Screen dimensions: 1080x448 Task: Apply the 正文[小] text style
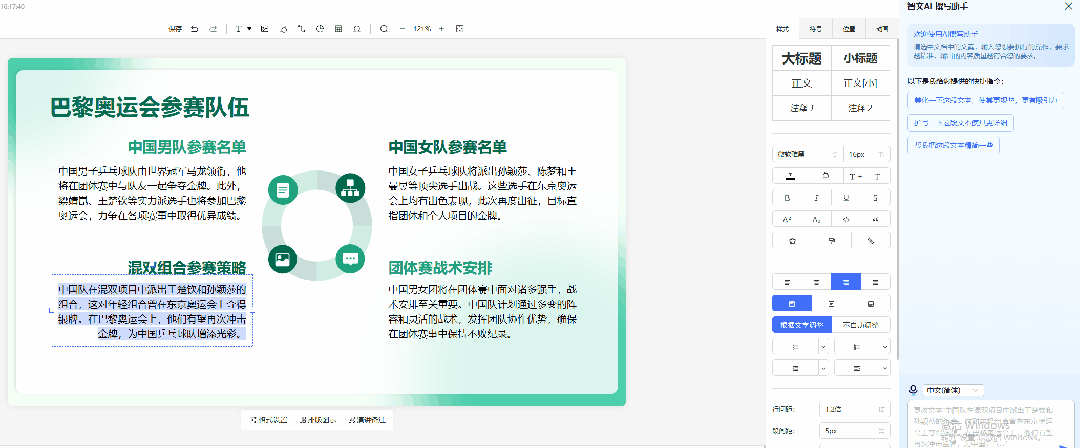[860, 83]
